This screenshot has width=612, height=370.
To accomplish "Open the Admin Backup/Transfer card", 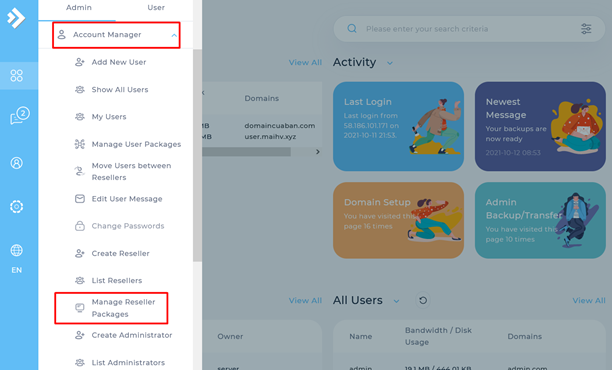I will coord(540,220).
